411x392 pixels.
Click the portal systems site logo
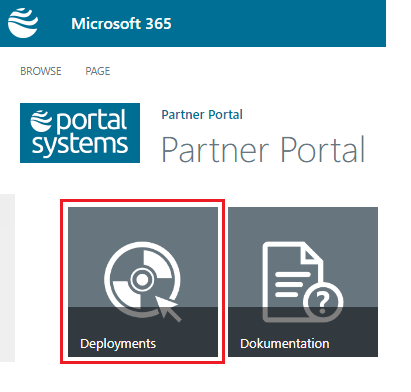80,133
